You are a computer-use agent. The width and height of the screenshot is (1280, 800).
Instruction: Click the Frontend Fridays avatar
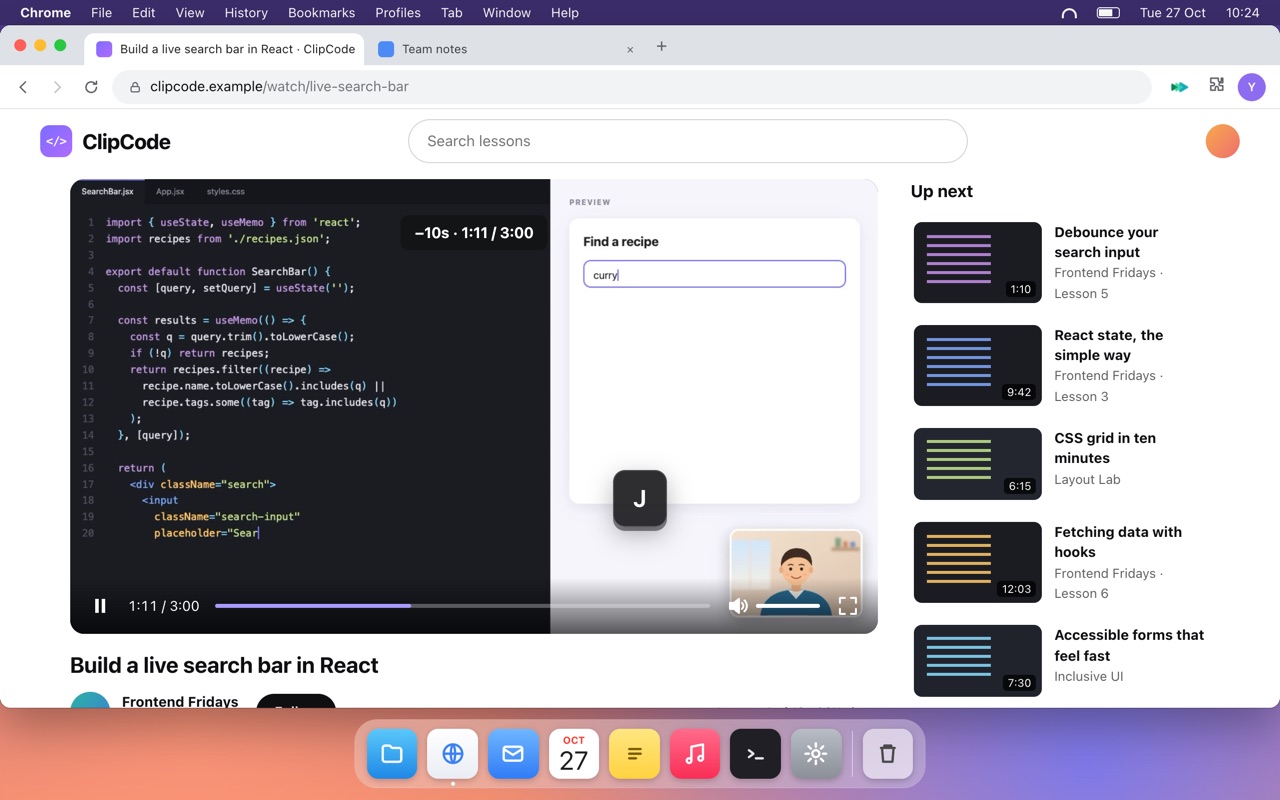[90, 700]
